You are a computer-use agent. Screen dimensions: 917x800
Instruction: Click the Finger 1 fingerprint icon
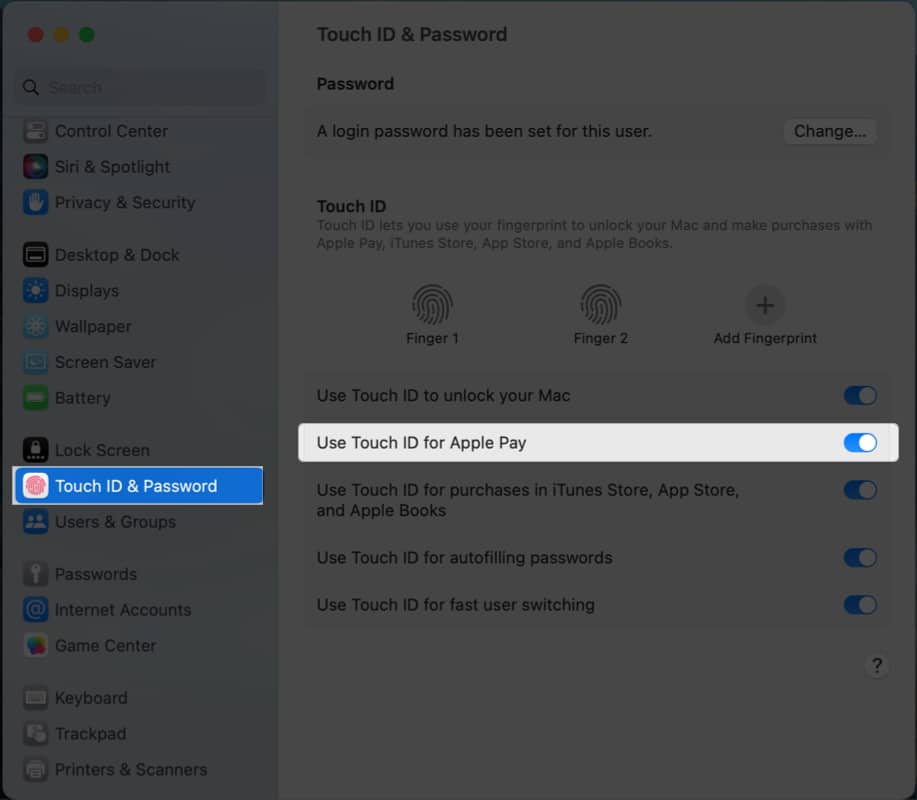432,304
